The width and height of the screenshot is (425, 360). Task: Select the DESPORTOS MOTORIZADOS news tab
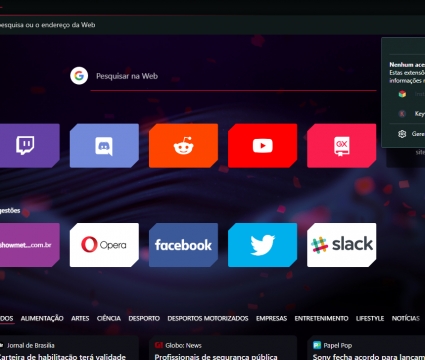(x=208, y=318)
